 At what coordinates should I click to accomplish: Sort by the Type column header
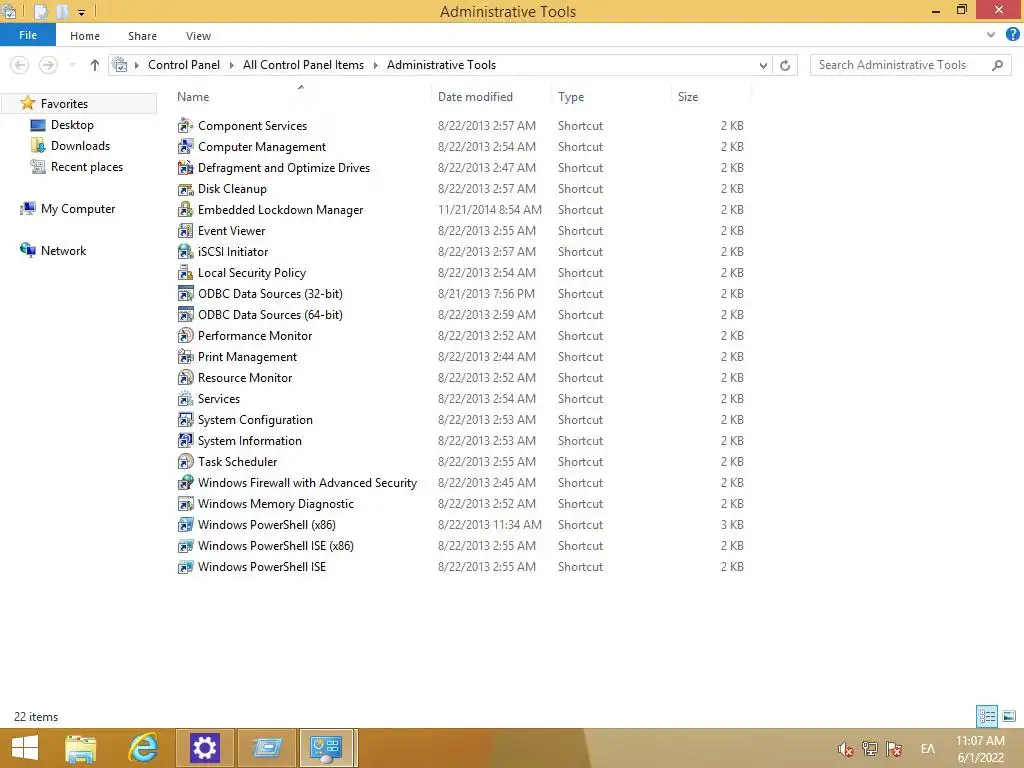click(x=571, y=97)
